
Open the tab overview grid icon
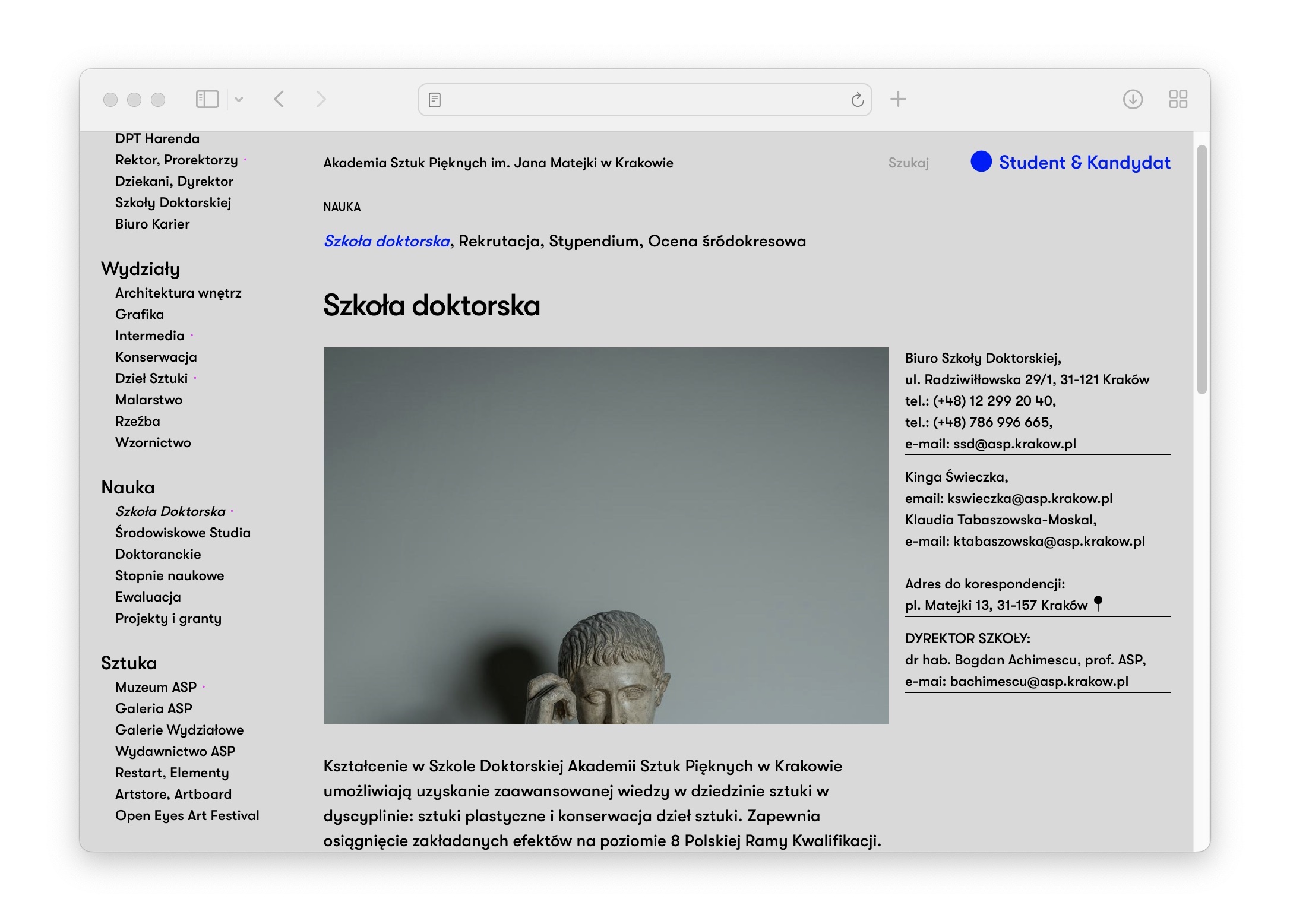pos(1178,99)
